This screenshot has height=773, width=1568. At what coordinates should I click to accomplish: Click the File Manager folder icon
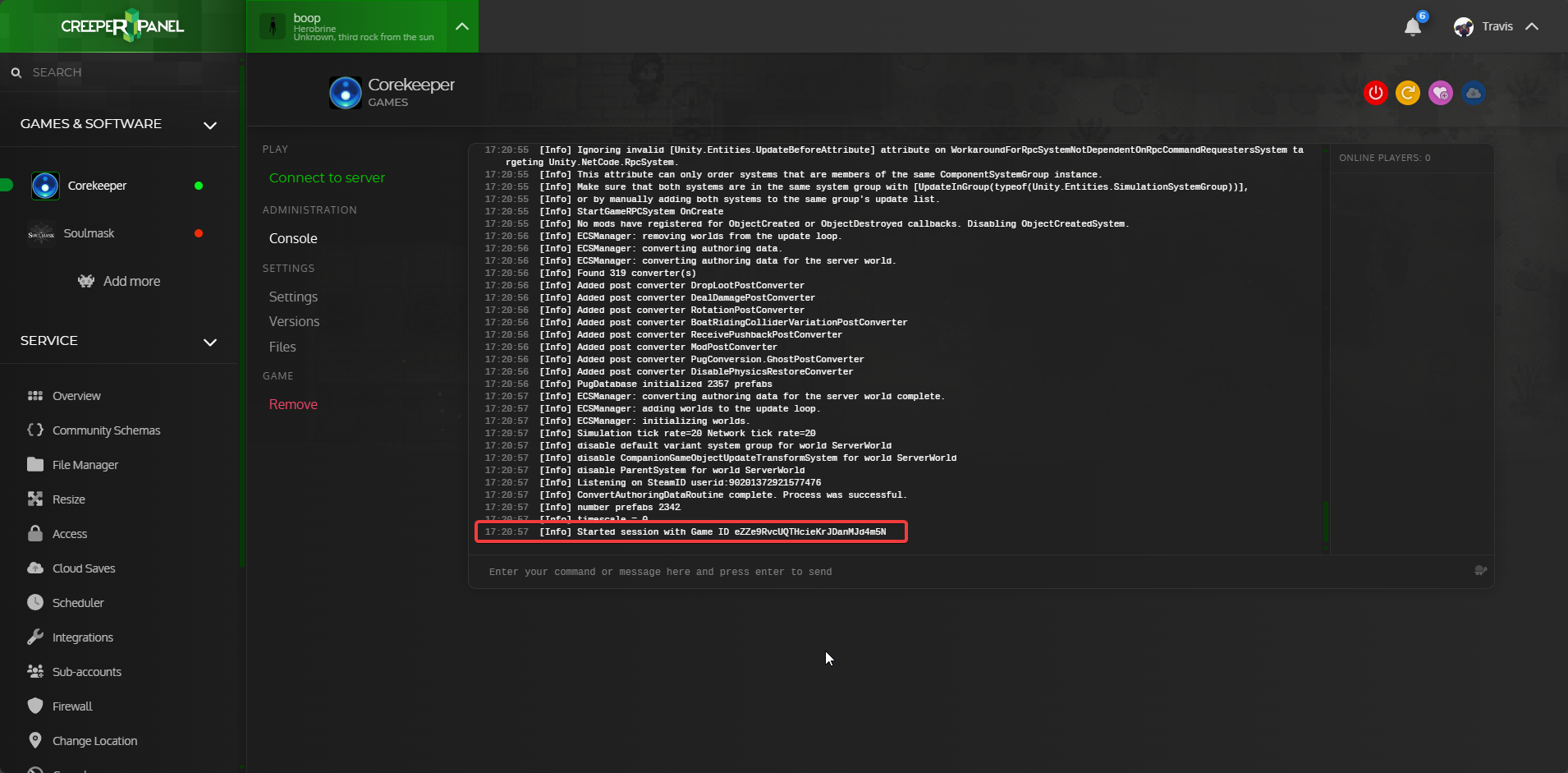[x=35, y=464]
